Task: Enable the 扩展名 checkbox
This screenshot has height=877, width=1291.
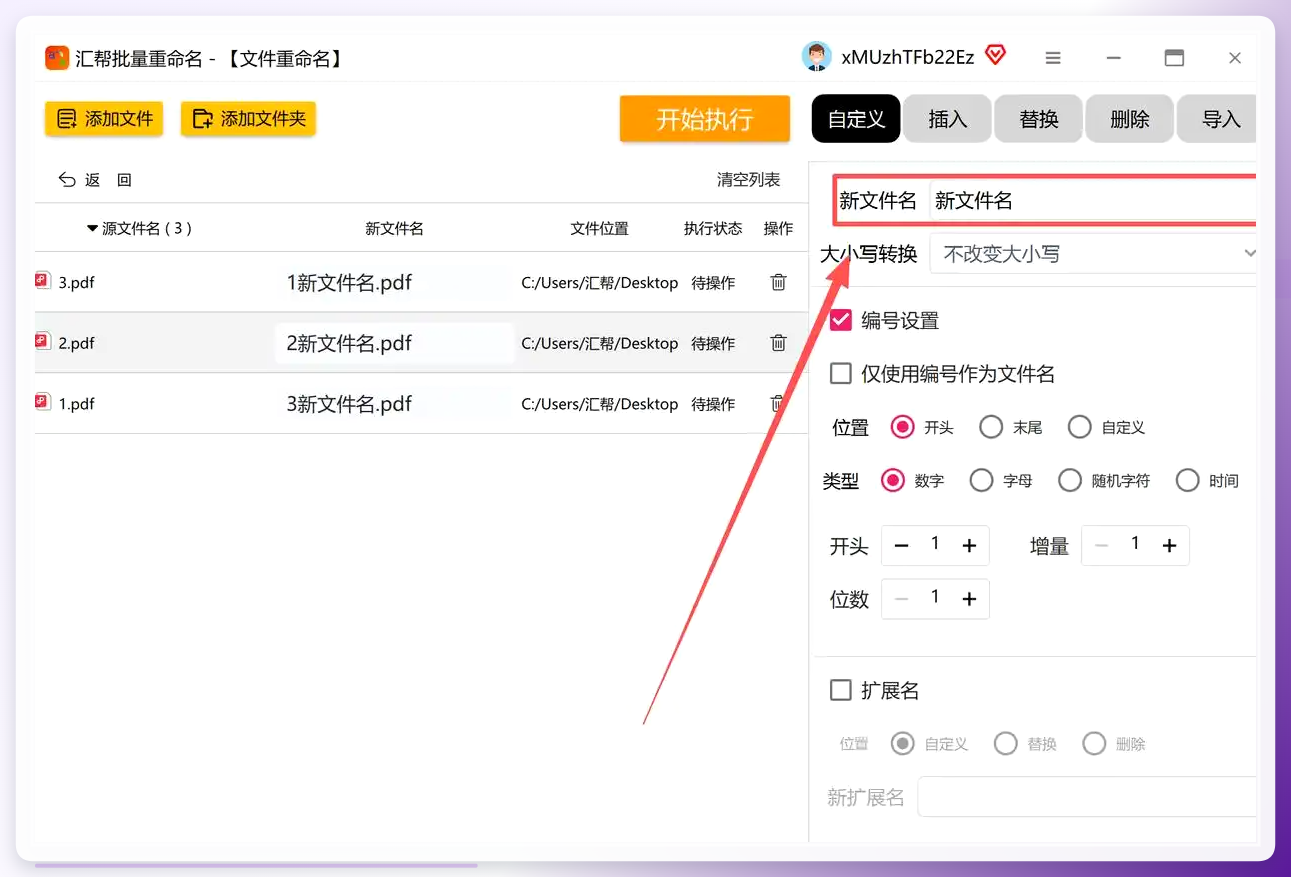Action: [x=841, y=690]
